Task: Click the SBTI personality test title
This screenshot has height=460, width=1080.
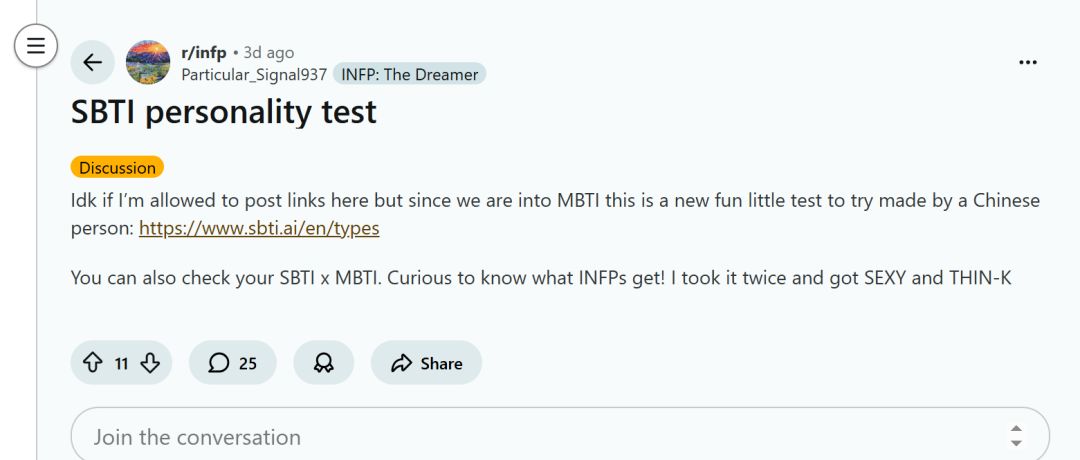Action: tap(224, 111)
